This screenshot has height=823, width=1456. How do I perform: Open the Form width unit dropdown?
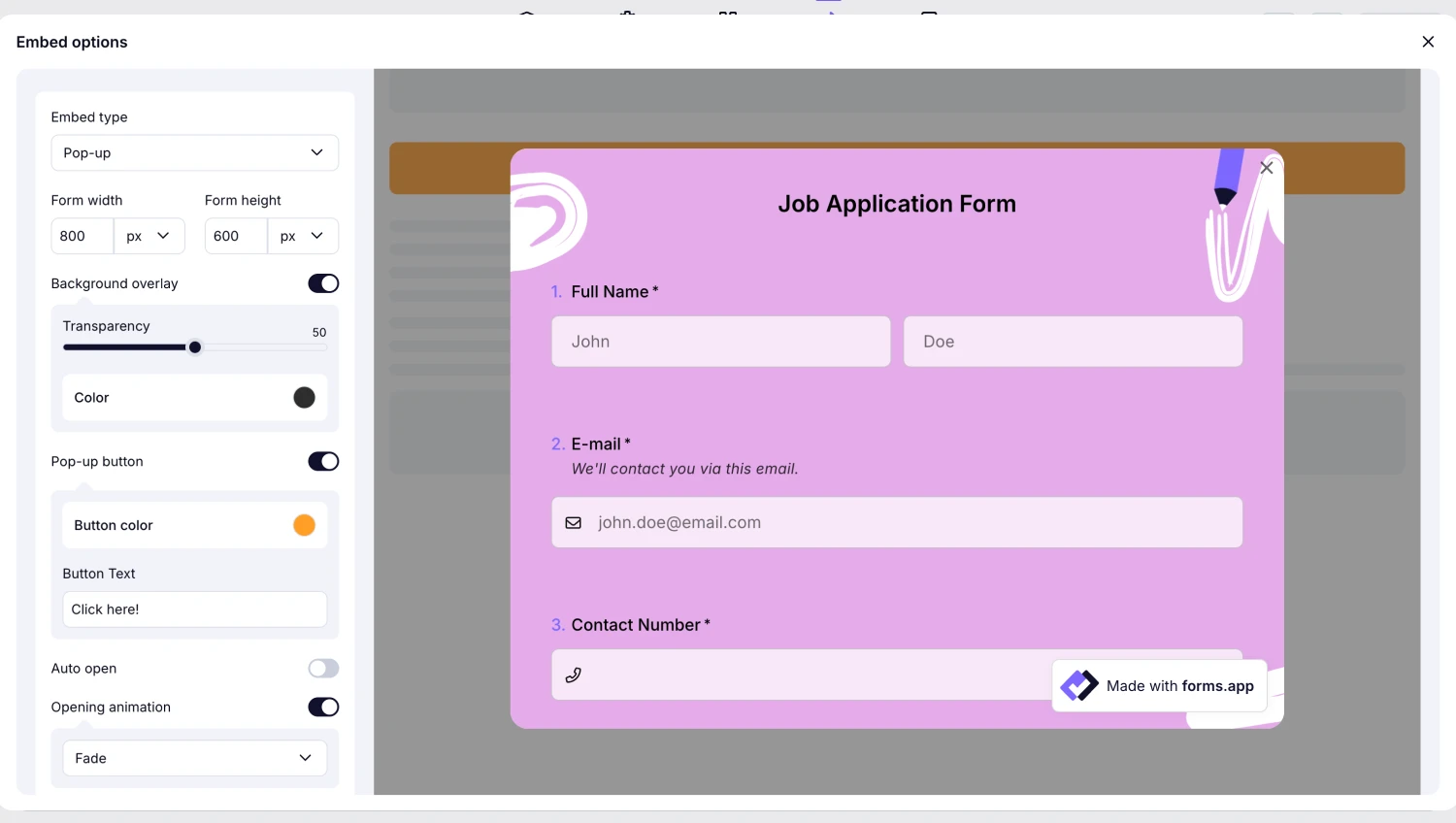(149, 236)
